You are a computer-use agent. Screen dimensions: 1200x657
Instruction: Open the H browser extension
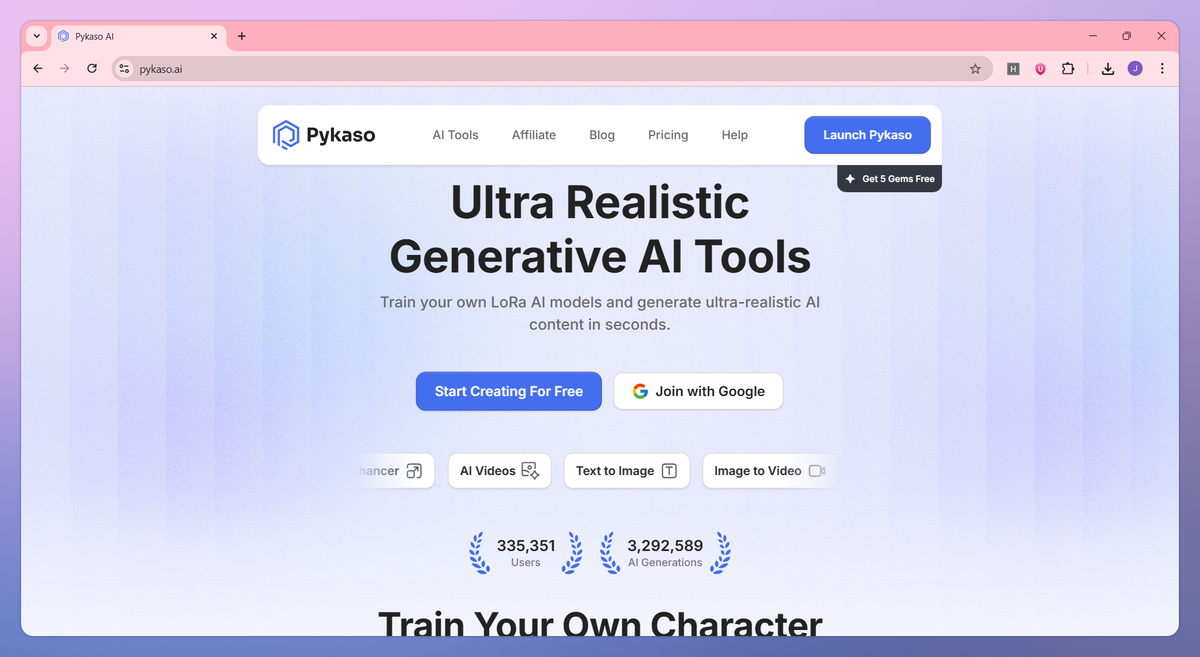pos(1013,69)
